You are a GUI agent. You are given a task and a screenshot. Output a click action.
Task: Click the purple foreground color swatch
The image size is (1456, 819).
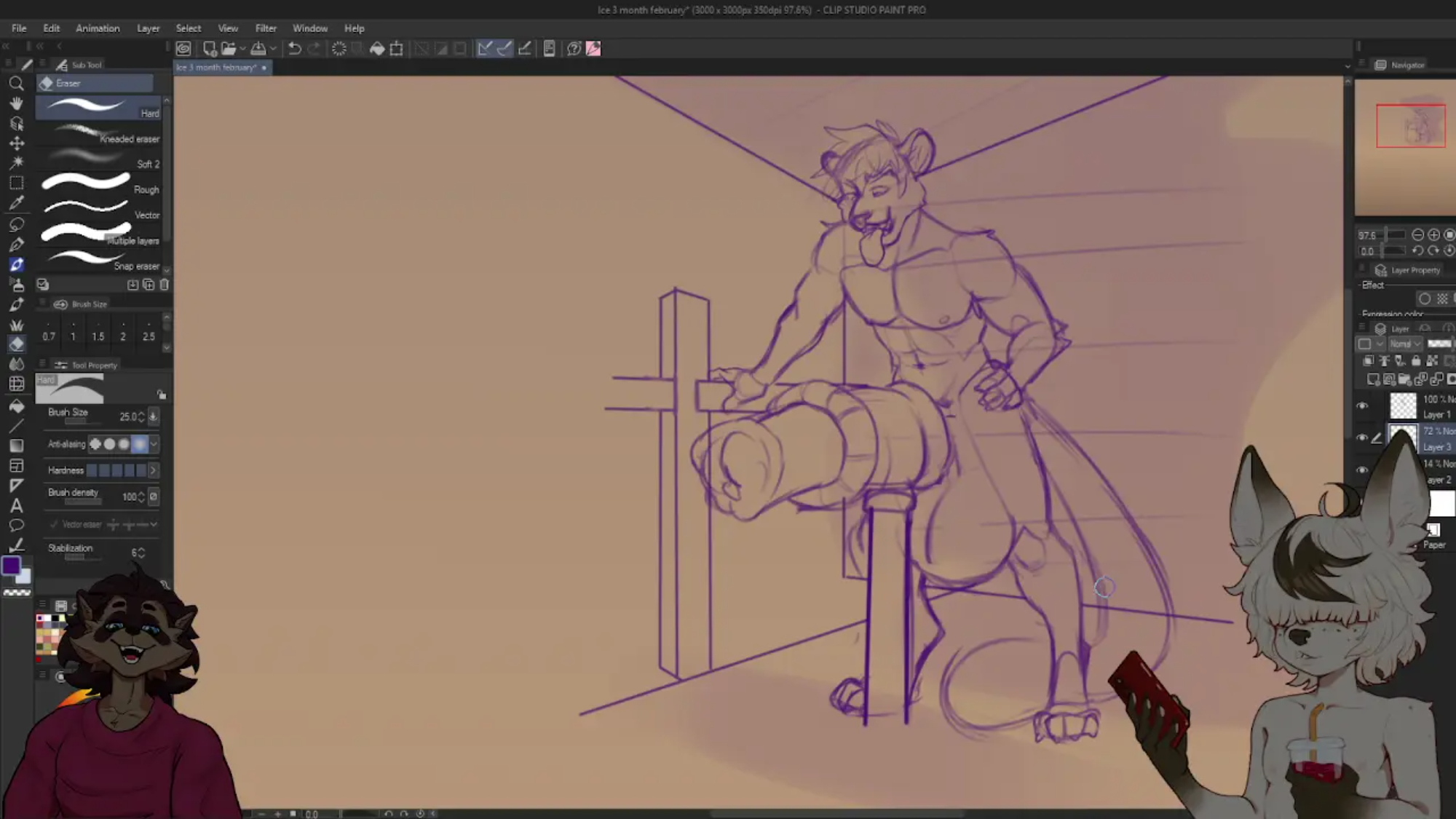coord(10,566)
